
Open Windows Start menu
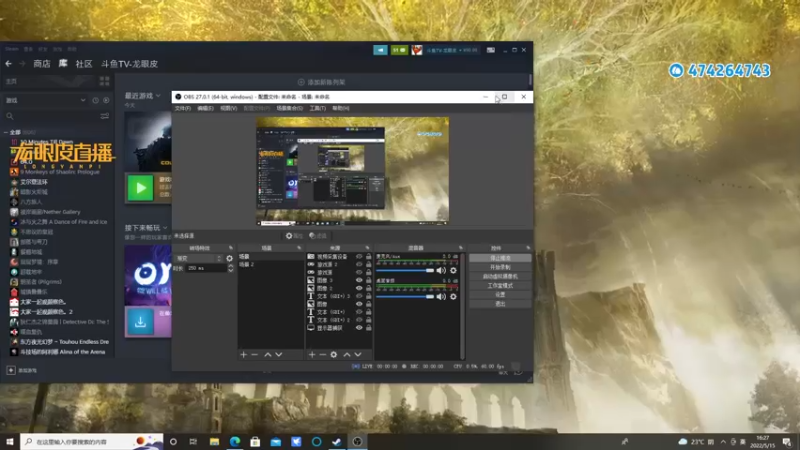[10, 441]
